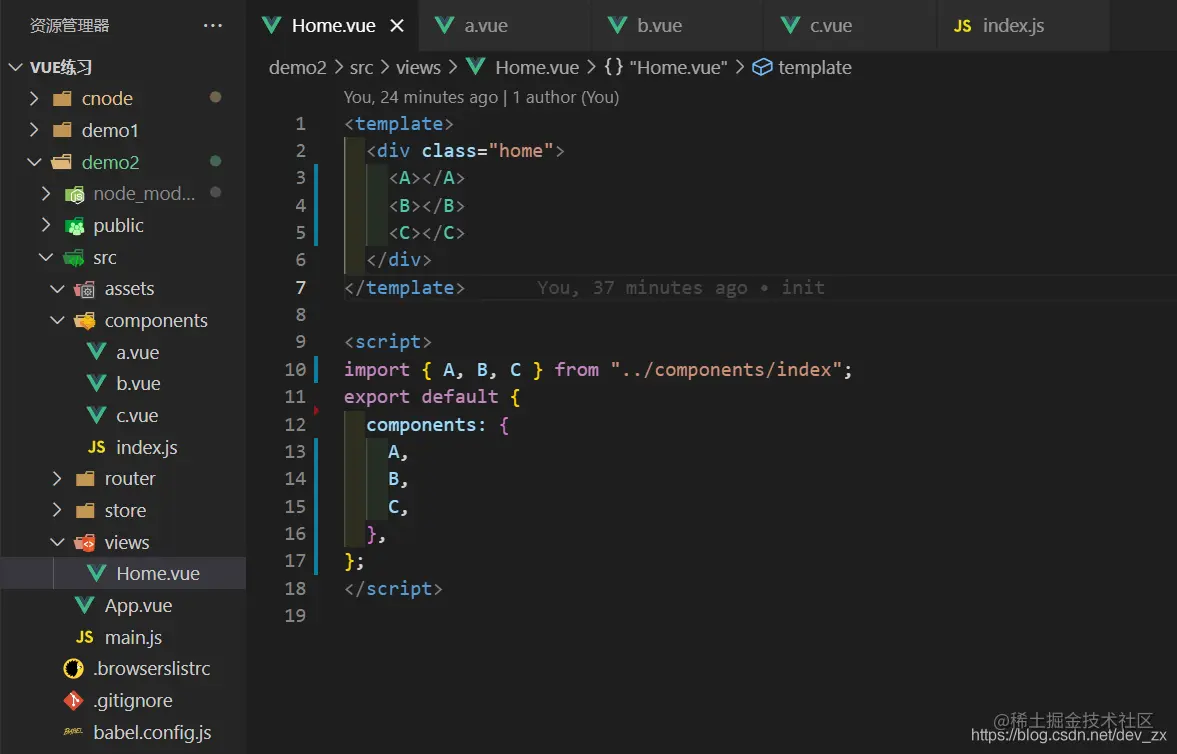
Task: Click the open demo2 folder icon
Action: click(62, 162)
